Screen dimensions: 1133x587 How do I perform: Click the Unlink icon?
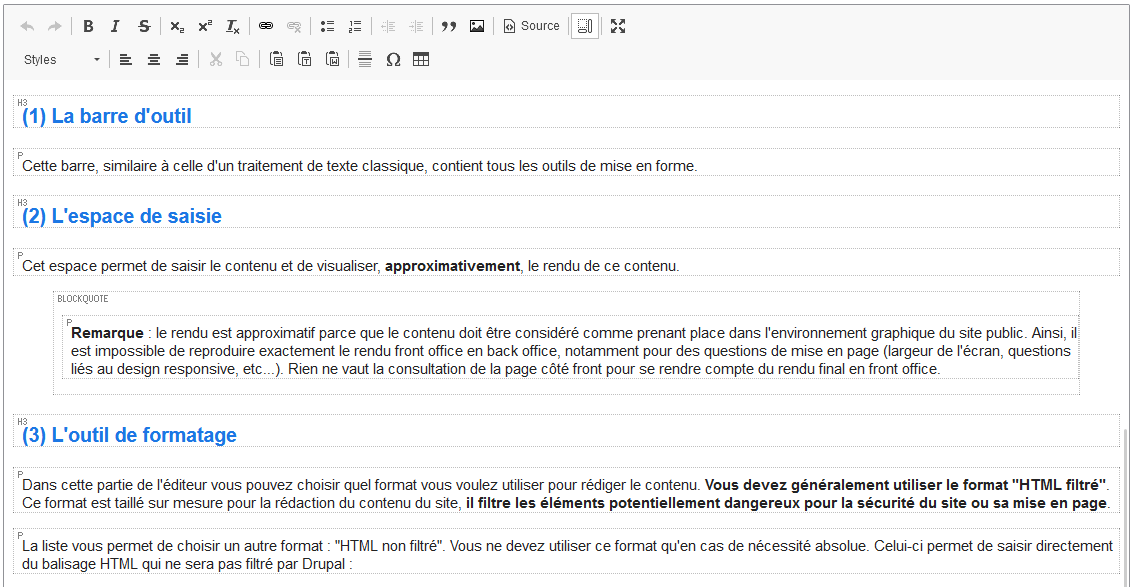pyautogui.click(x=294, y=25)
